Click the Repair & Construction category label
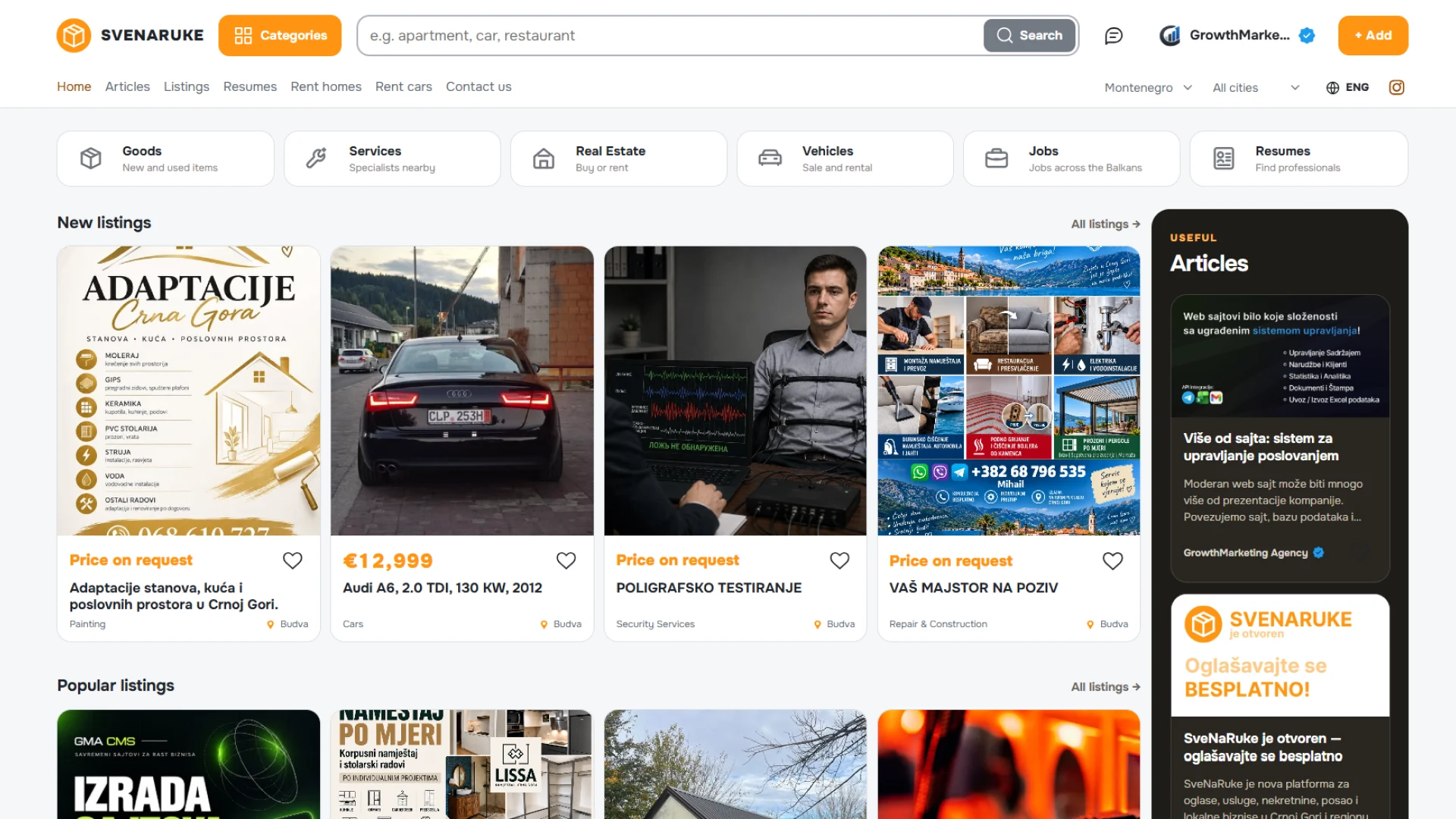1456x819 pixels. [938, 624]
